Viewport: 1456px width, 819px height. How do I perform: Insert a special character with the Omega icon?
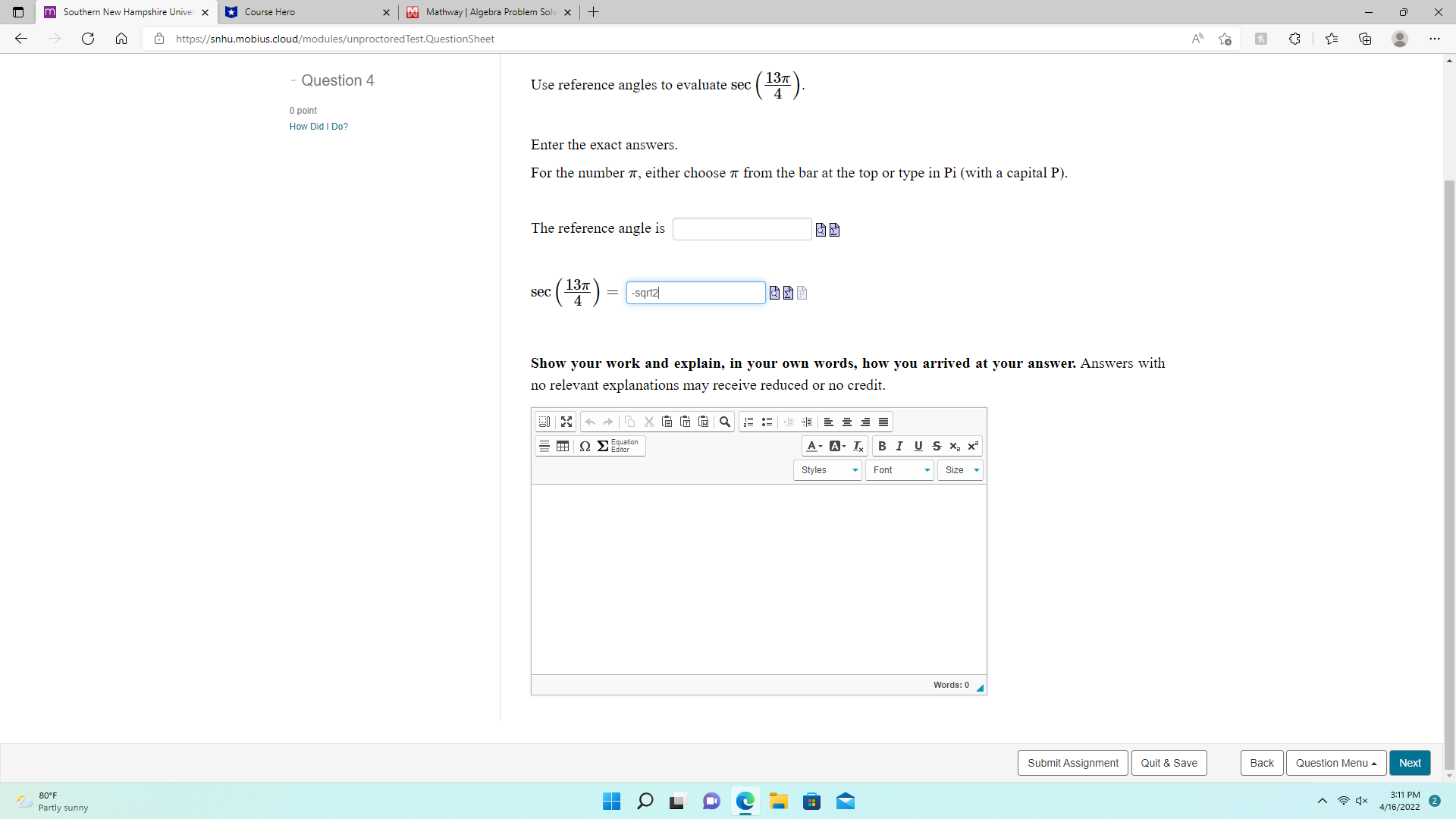(x=585, y=447)
